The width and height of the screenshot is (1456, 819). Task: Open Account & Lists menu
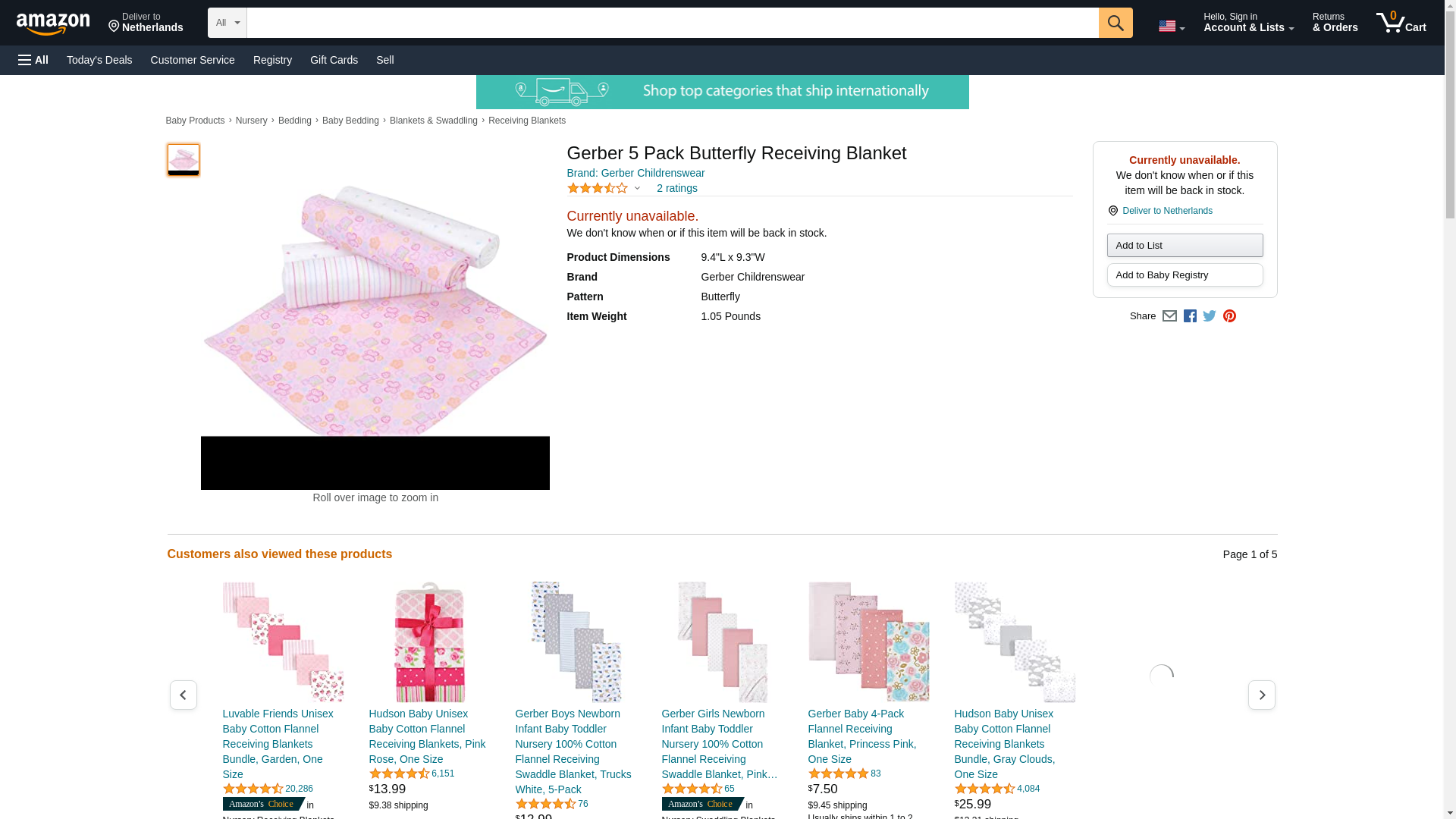(1248, 23)
